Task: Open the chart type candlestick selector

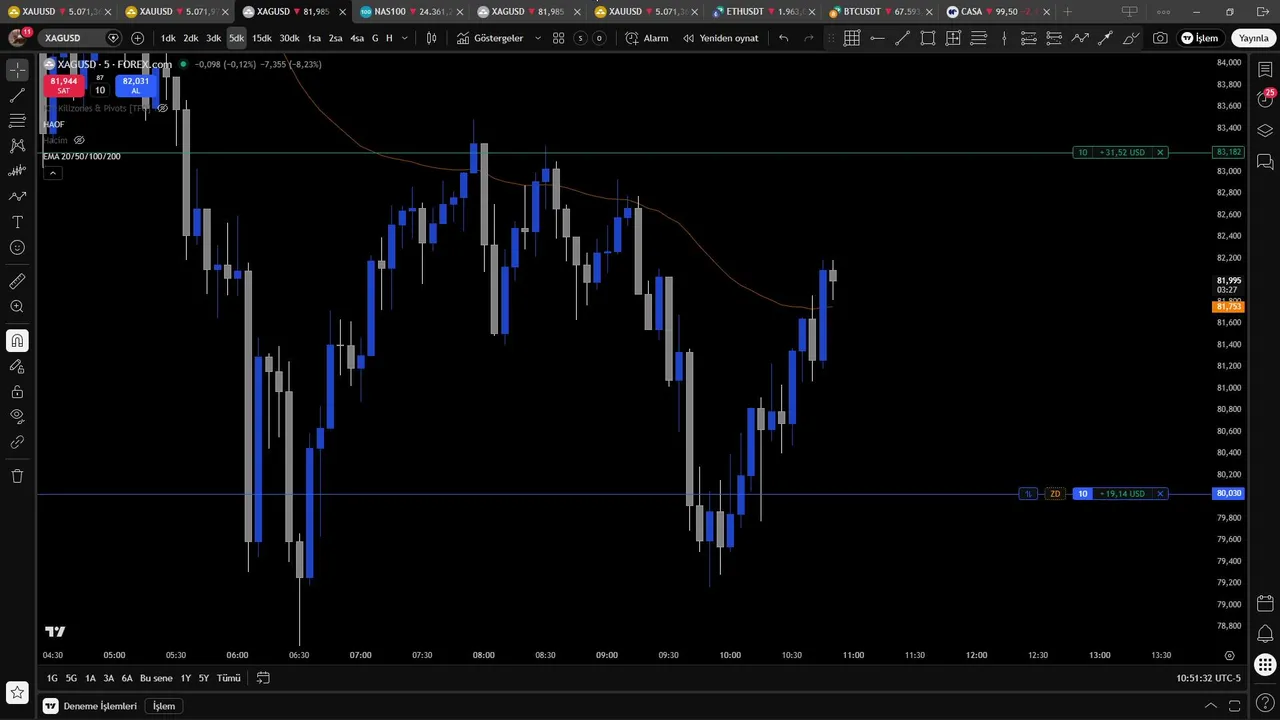Action: click(x=431, y=38)
